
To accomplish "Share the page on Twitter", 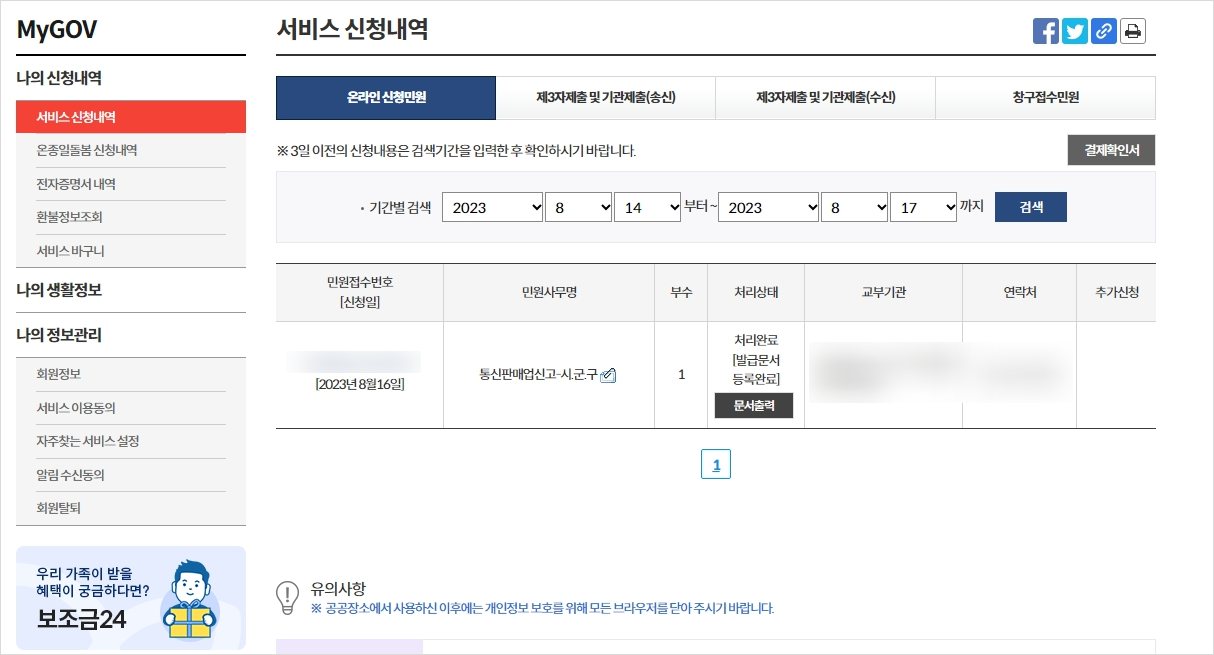I will tap(1074, 30).
